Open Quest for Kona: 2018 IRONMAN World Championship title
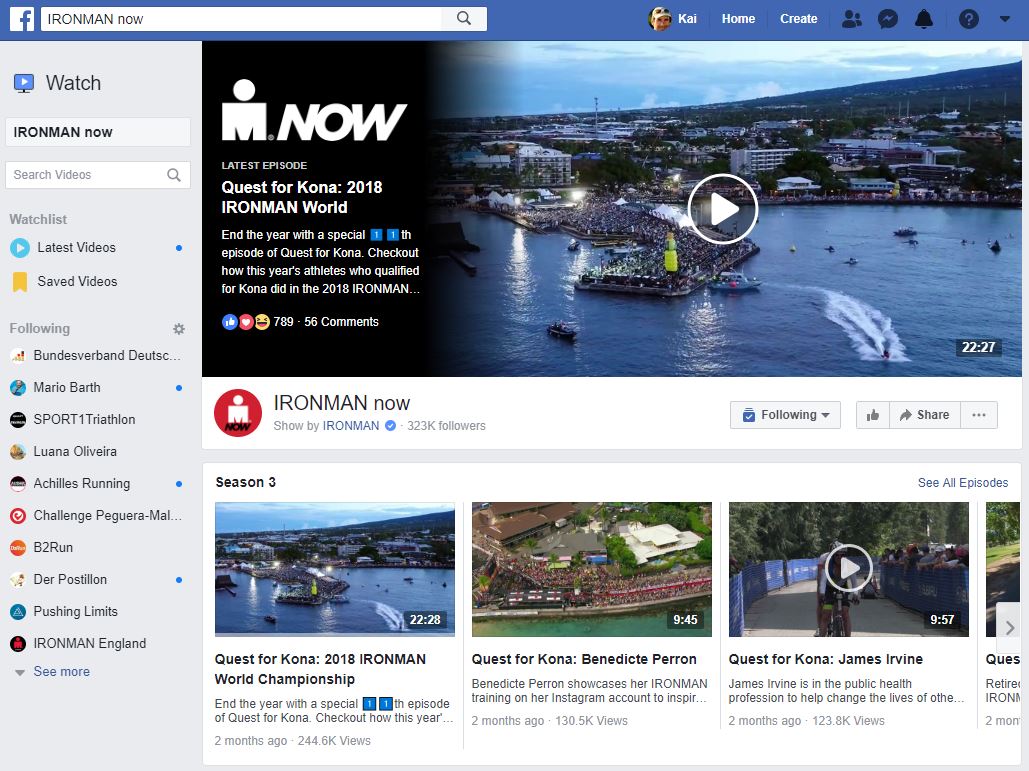 point(320,669)
